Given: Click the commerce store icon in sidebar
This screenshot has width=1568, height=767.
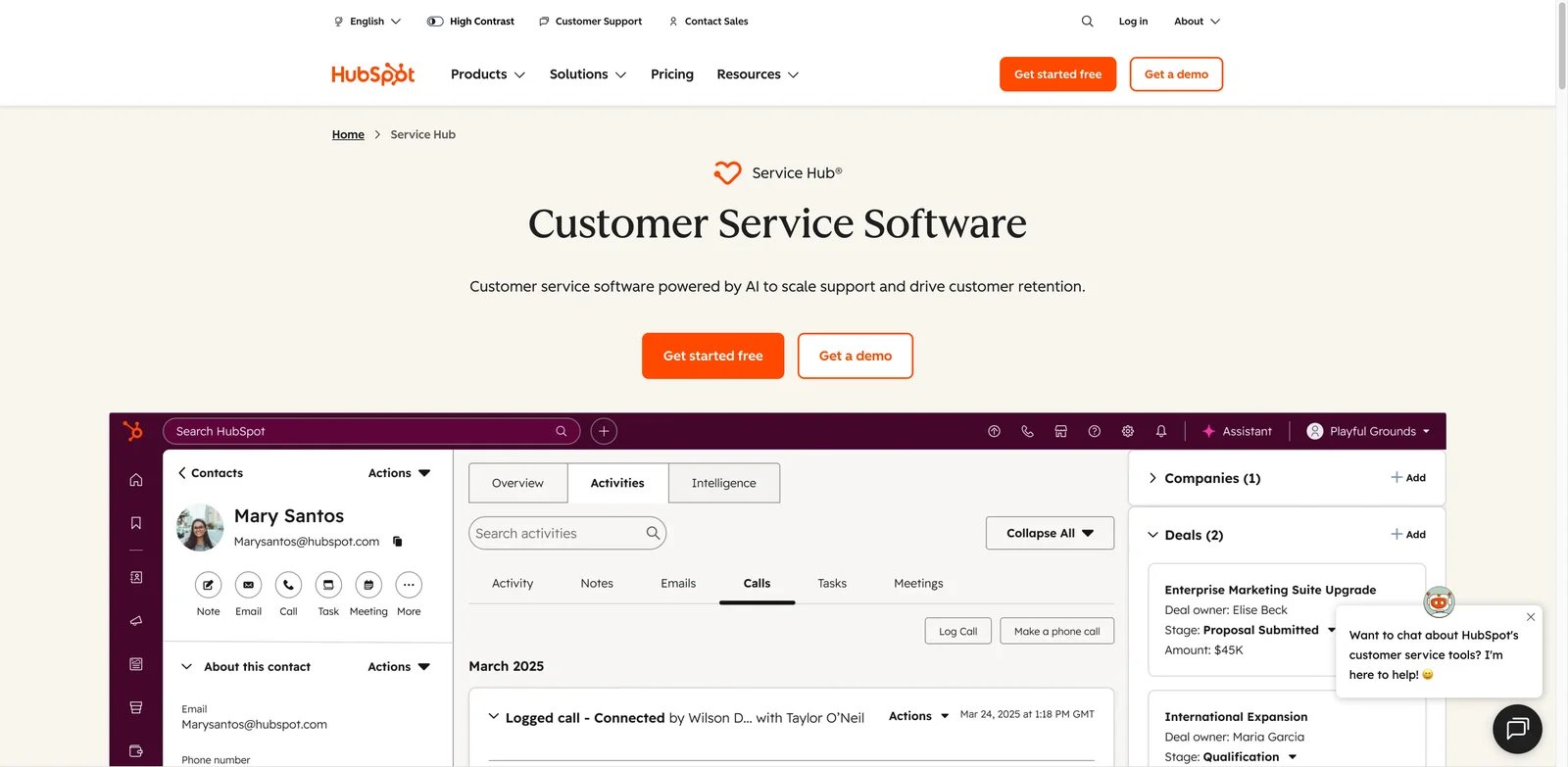Looking at the screenshot, I should pos(136,707).
